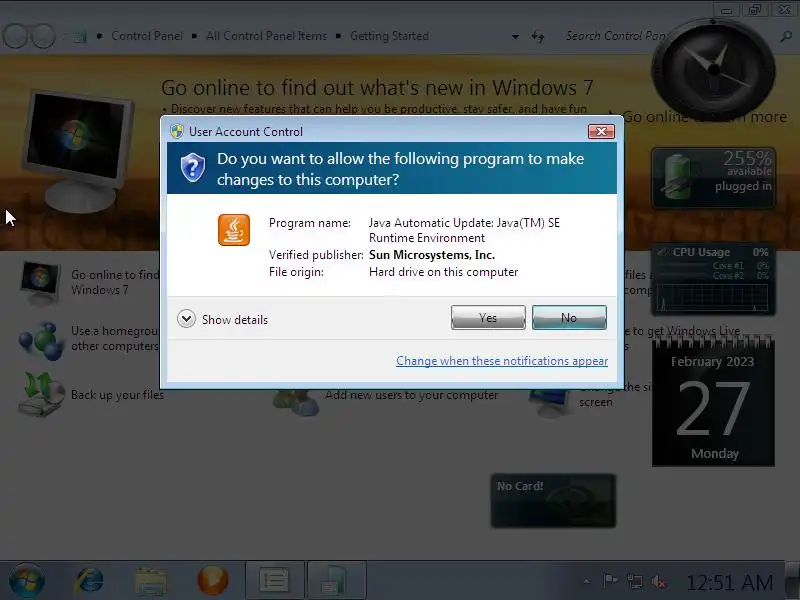Screen dimensions: 800x600
Task: Open address bar history dropdown arrow
Action: coord(515,36)
